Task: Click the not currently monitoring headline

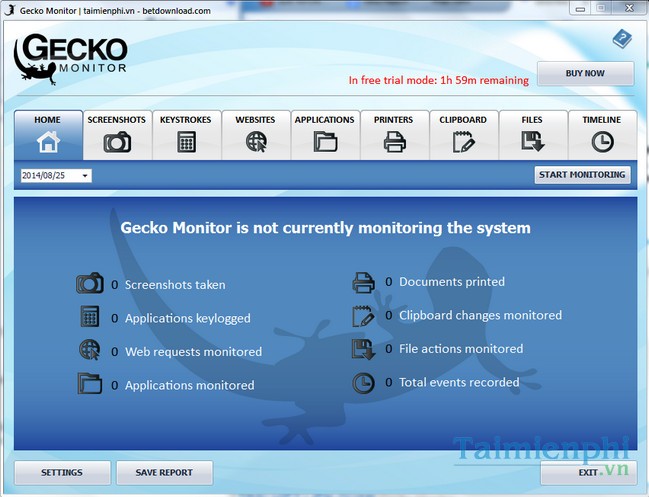Action: [x=325, y=228]
